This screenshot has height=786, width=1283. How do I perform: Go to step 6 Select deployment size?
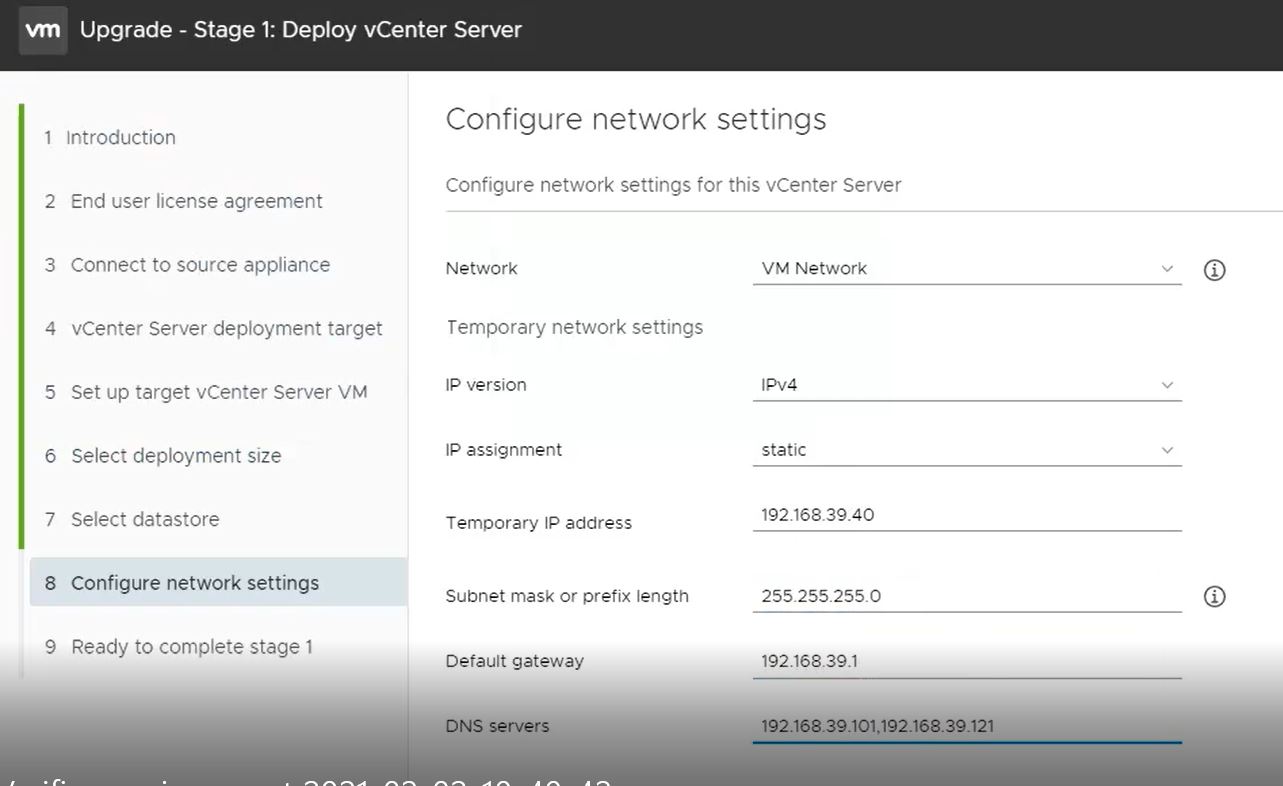pyautogui.click(x=163, y=456)
